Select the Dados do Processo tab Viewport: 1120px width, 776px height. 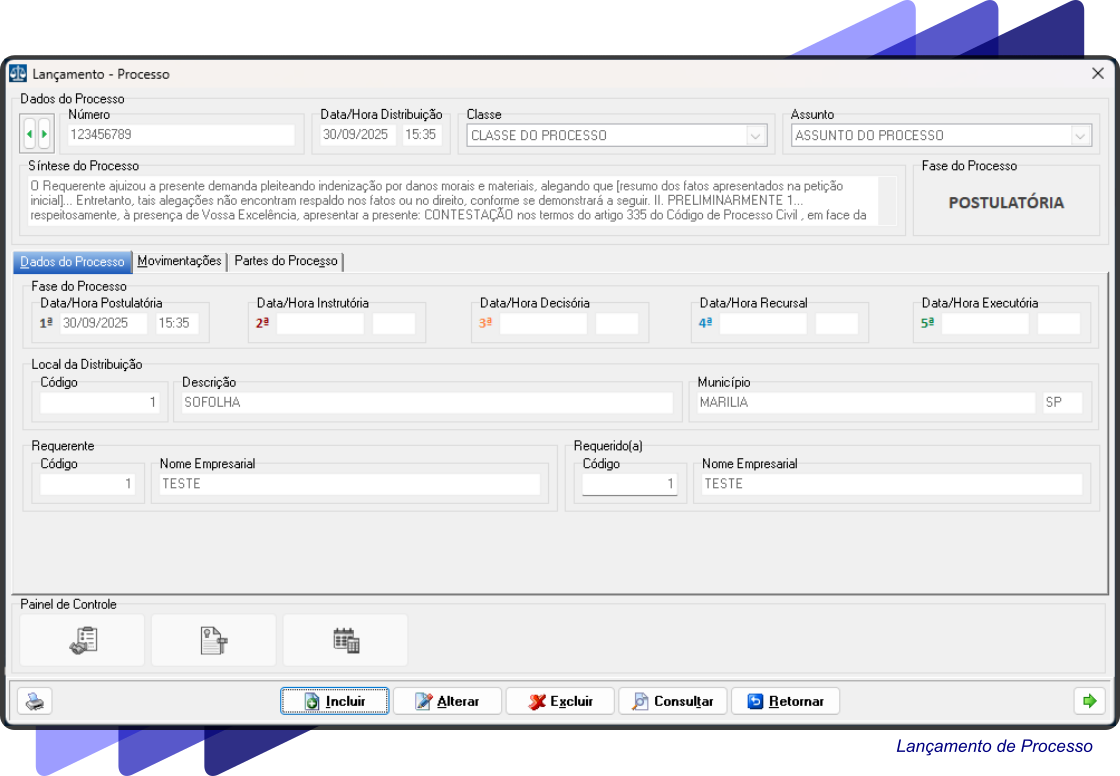(x=72, y=262)
